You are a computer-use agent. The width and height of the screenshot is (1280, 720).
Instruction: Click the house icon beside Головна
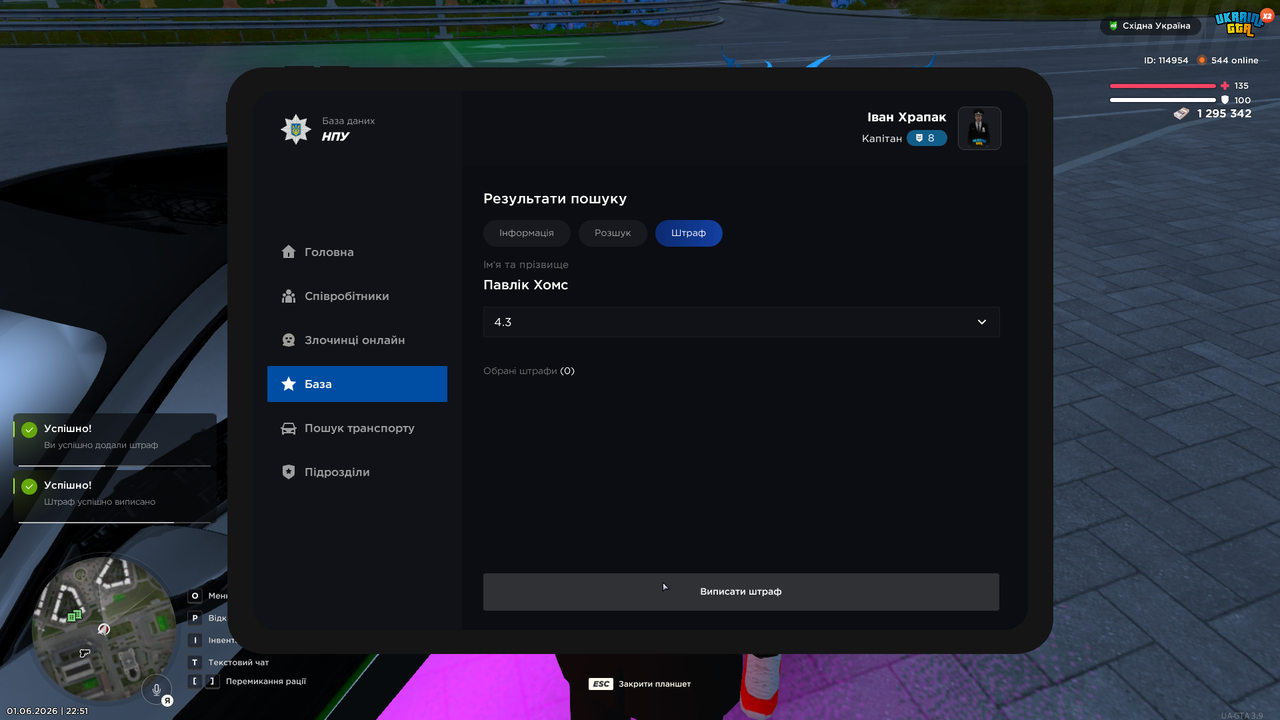coord(288,252)
